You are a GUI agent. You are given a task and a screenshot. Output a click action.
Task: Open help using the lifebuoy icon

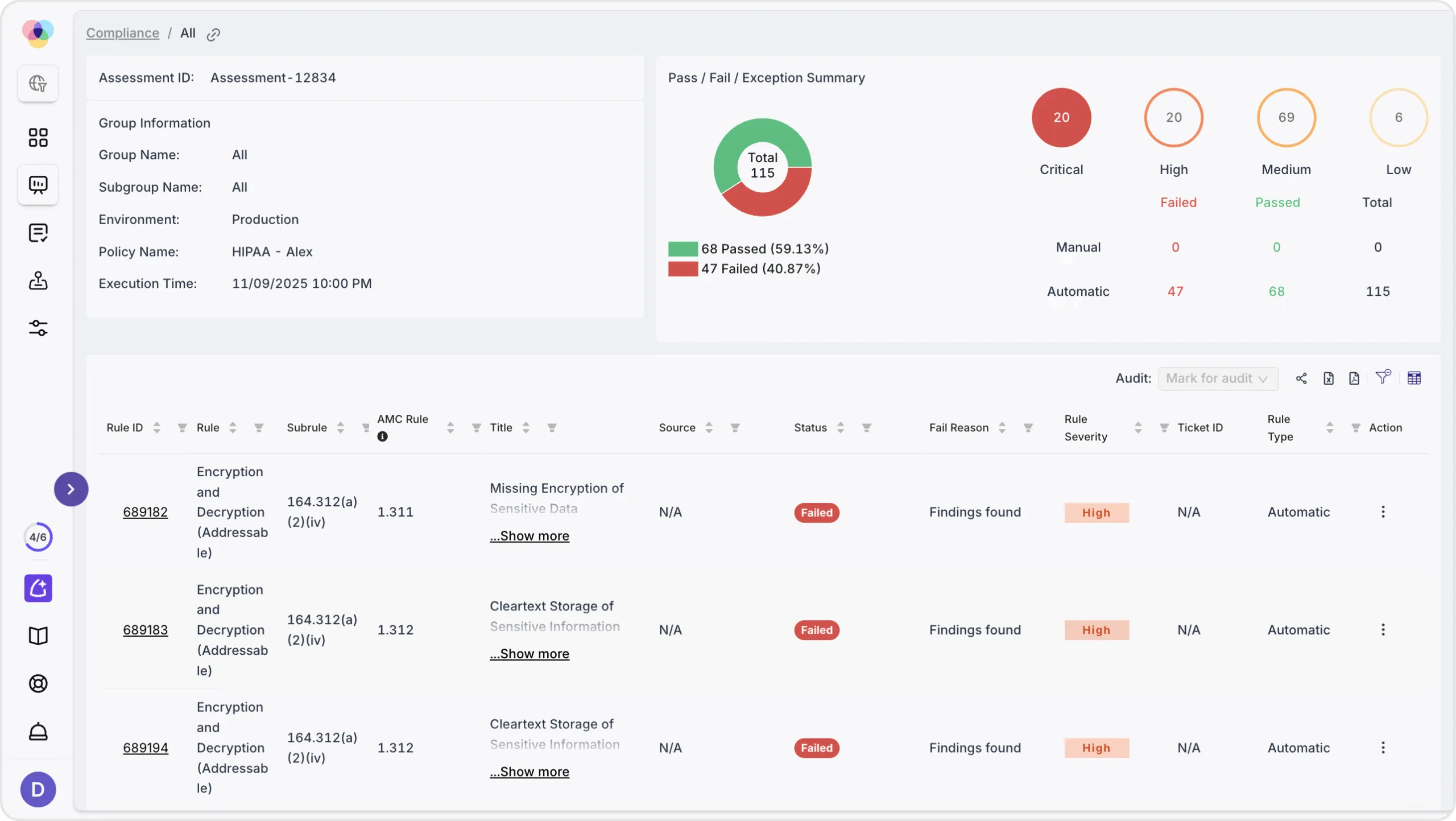38,683
